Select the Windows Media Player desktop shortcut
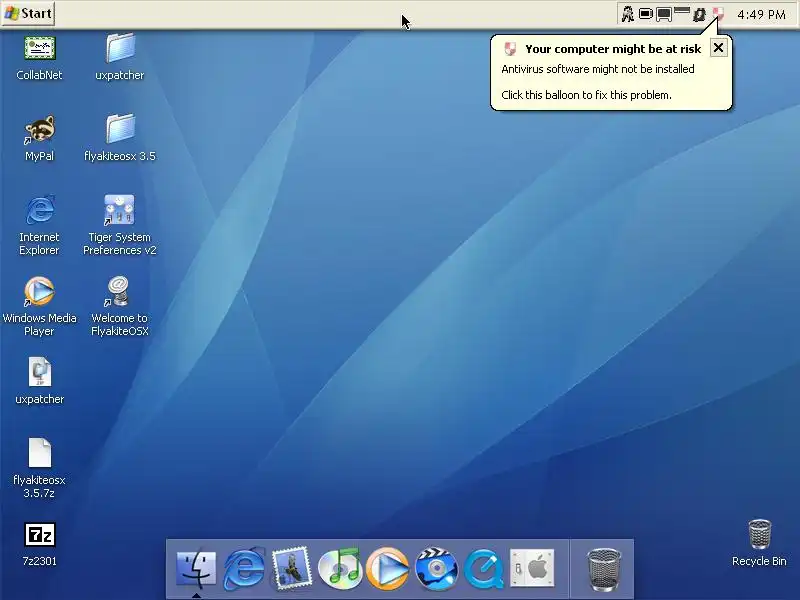The image size is (800, 600). point(39,306)
